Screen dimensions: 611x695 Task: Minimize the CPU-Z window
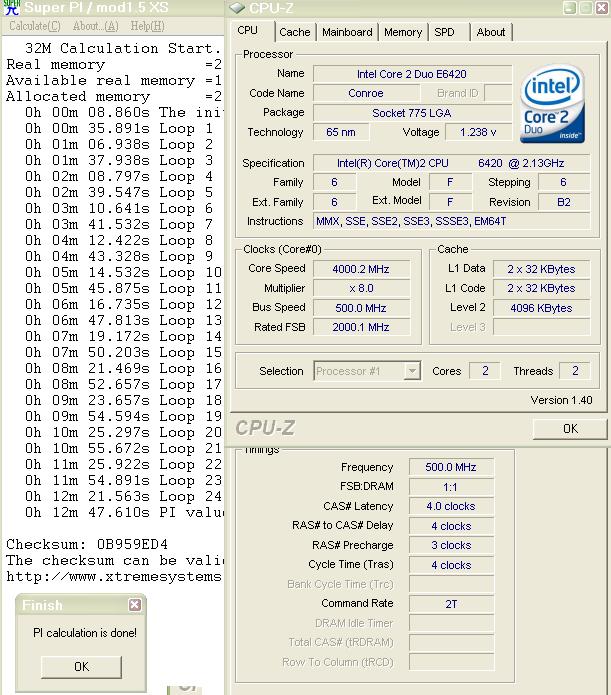[570, 8]
